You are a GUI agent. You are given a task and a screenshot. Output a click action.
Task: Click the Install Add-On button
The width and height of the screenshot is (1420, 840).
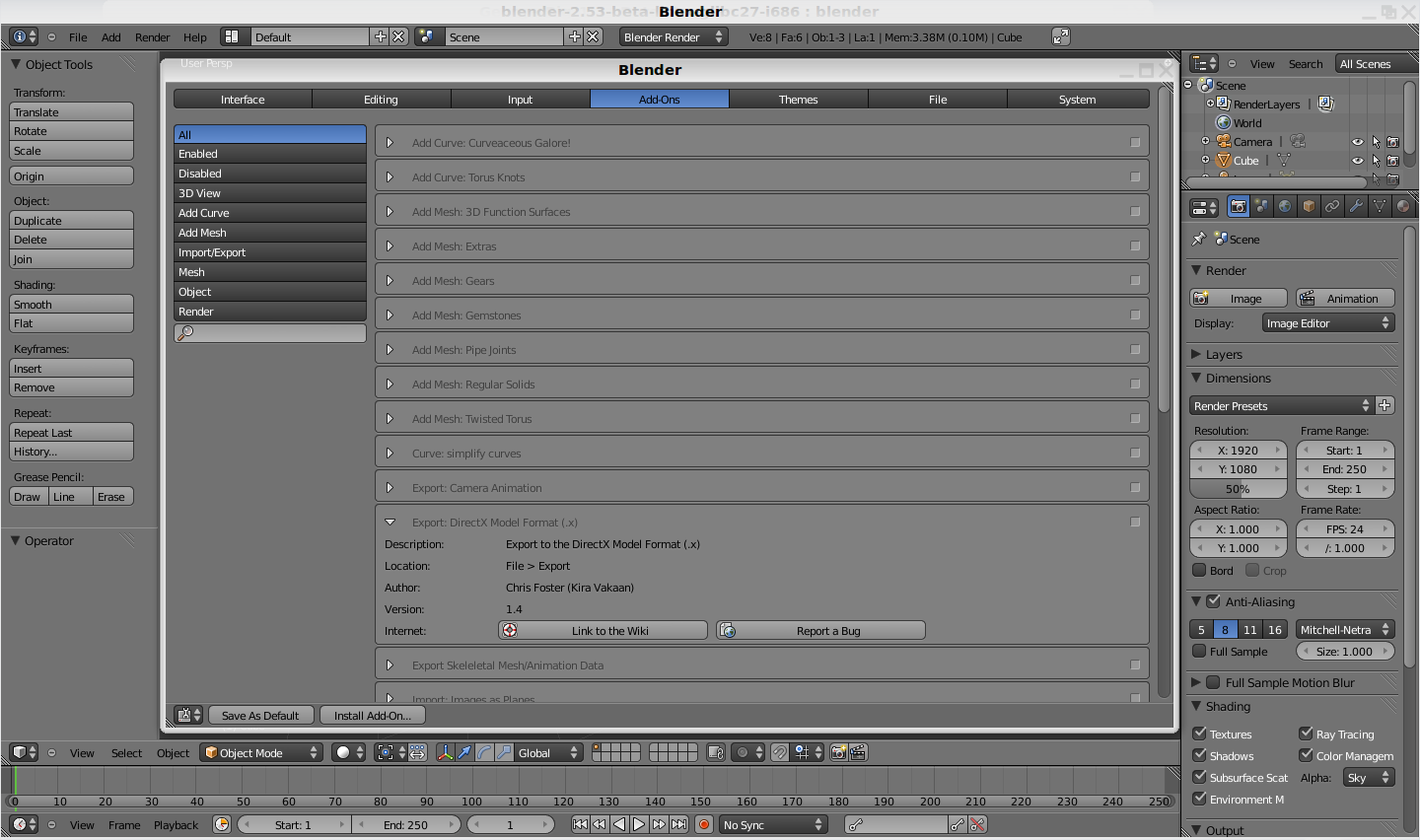click(x=372, y=716)
